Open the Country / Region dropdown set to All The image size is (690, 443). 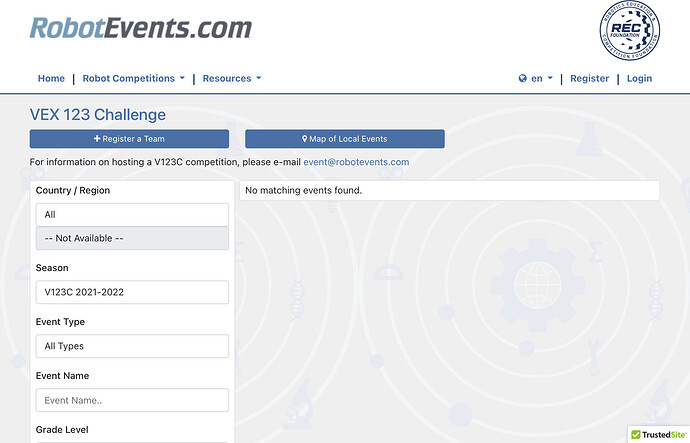pyautogui.click(x=132, y=215)
